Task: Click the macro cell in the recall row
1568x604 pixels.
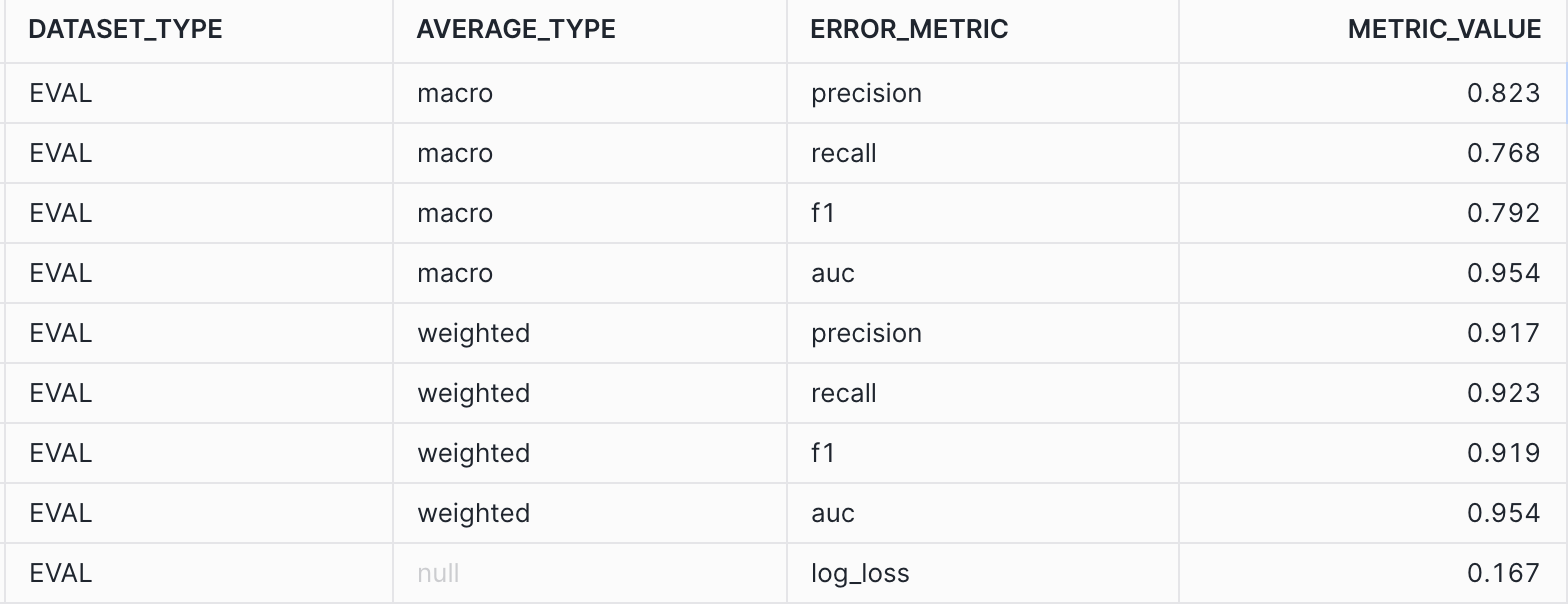Action: pos(455,153)
